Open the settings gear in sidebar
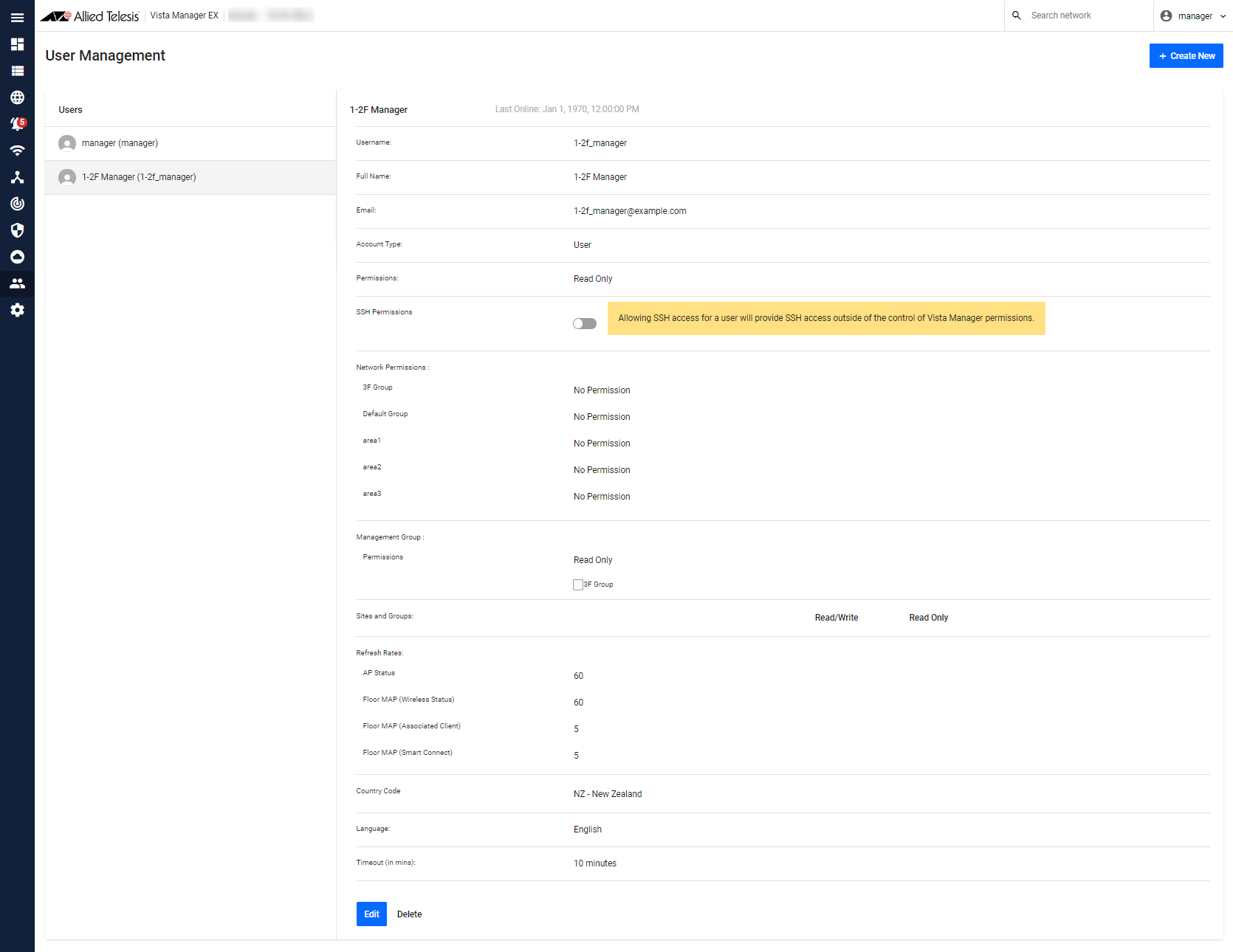Screen dimensions: 1233x952 17,310
